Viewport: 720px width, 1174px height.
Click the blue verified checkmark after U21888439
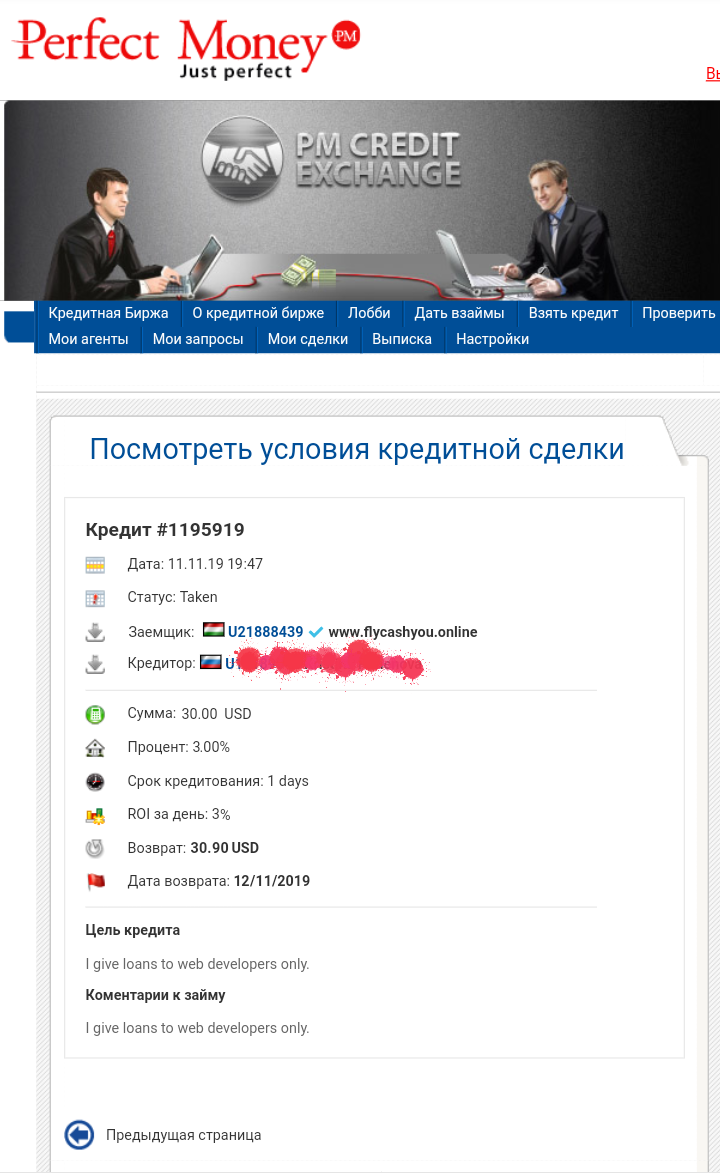(x=316, y=632)
